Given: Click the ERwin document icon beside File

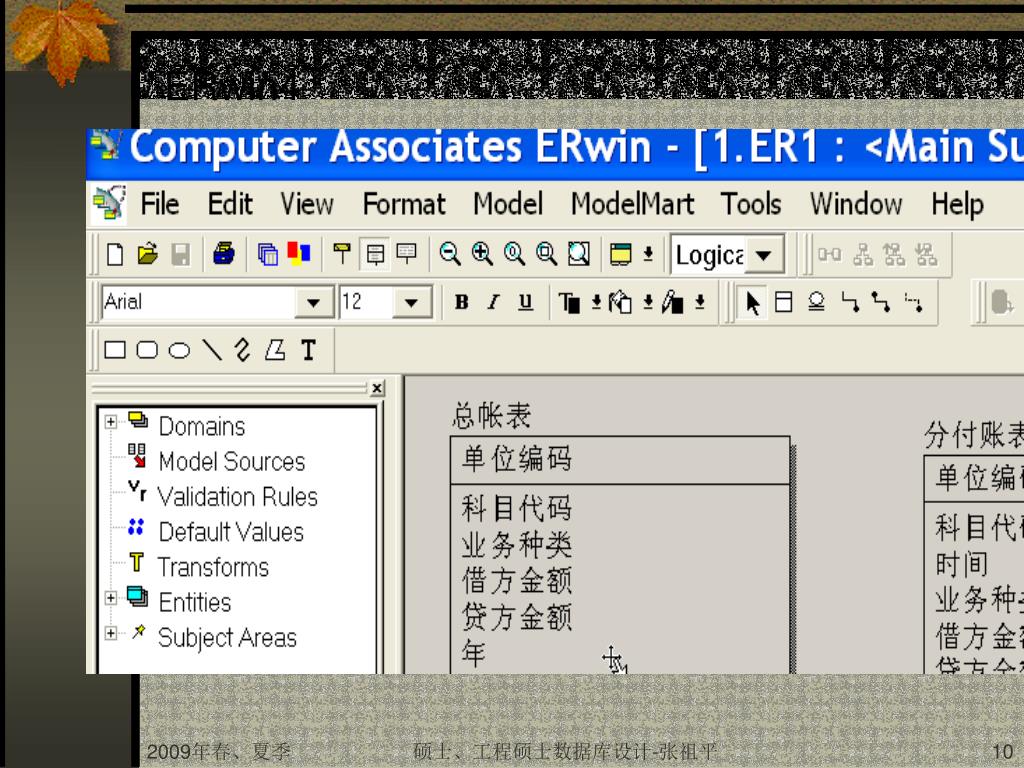Looking at the screenshot, I should (x=108, y=204).
